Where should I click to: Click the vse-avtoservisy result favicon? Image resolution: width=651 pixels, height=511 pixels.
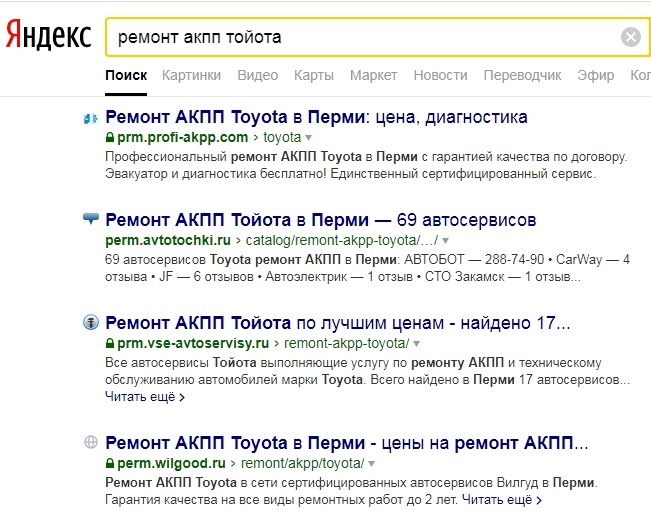(90, 323)
